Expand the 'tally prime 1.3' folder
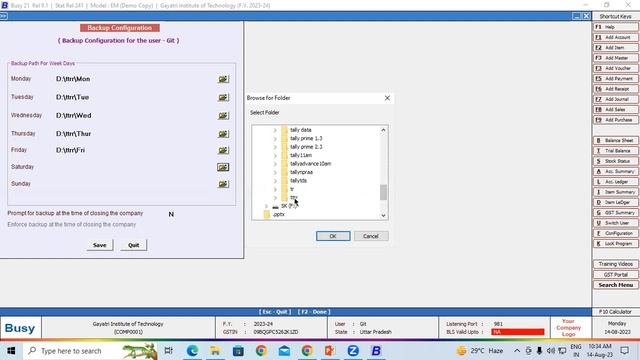 pyautogui.click(x=275, y=138)
